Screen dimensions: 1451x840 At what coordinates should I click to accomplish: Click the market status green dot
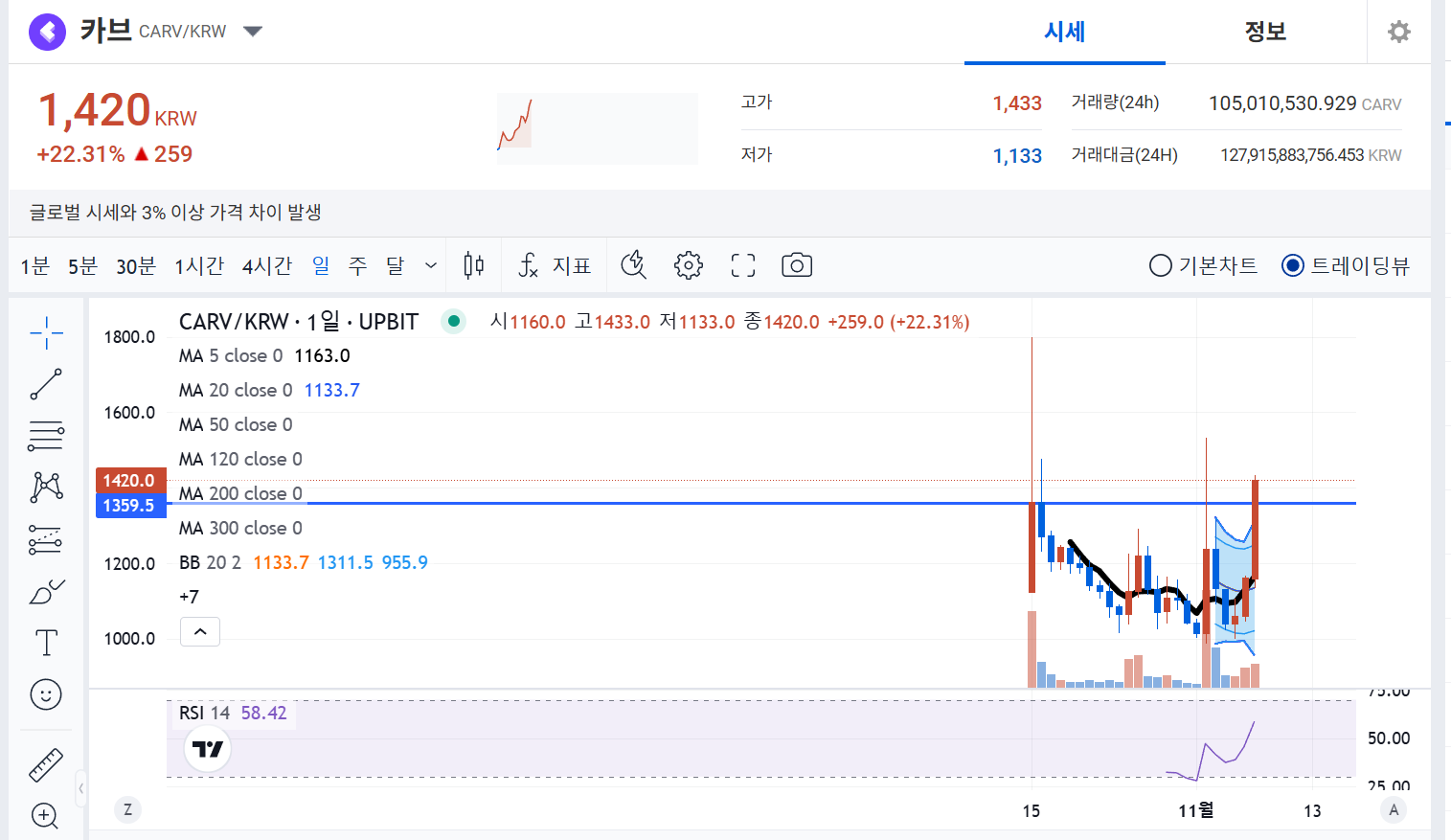click(x=454, y=322)
